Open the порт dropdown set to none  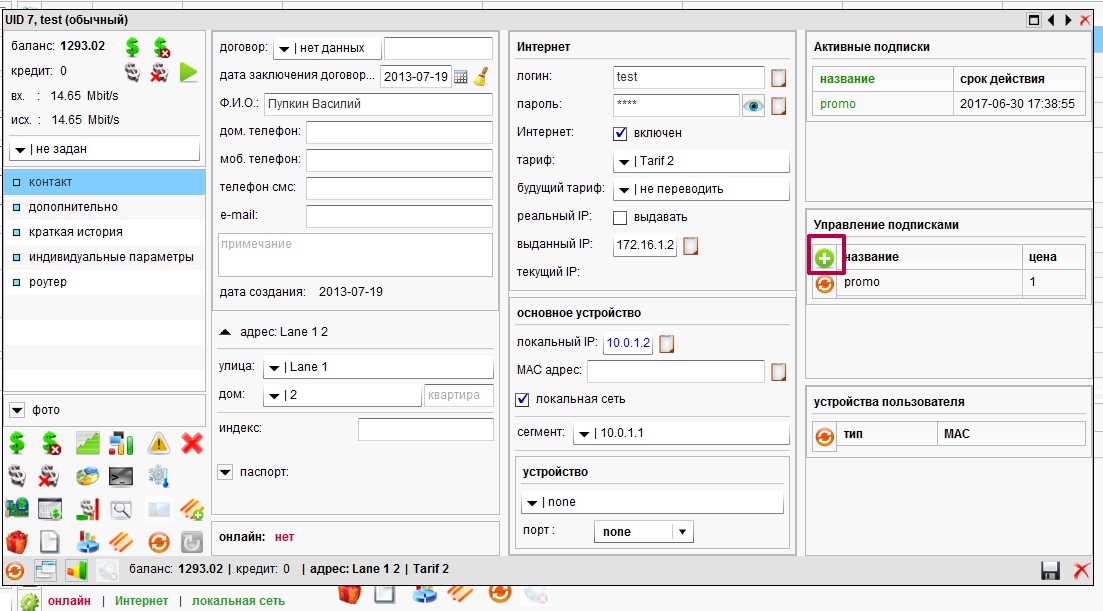point(643,532)
